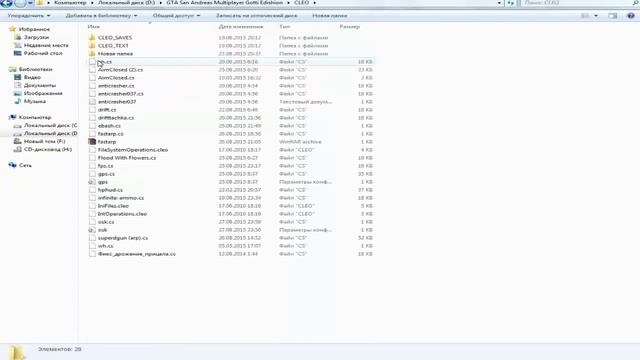Click the anticrasher037 text document icon
This screenshot has height=360, width=640.
coord(92,102)
